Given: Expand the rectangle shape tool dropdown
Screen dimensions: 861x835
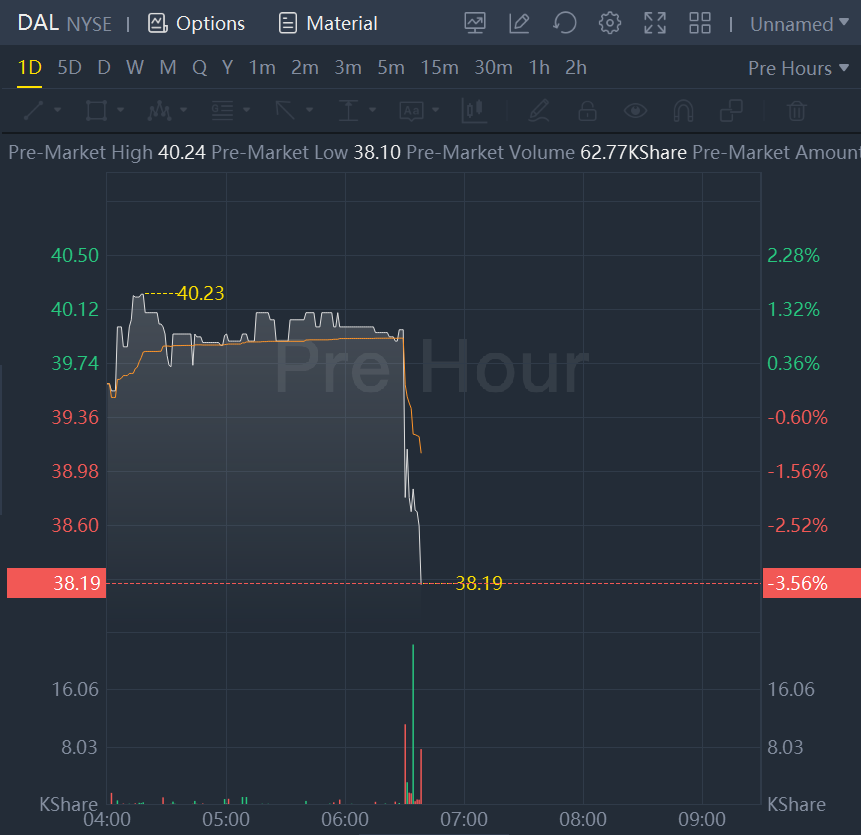Looking at the screenshot, I should click(121, 110).
